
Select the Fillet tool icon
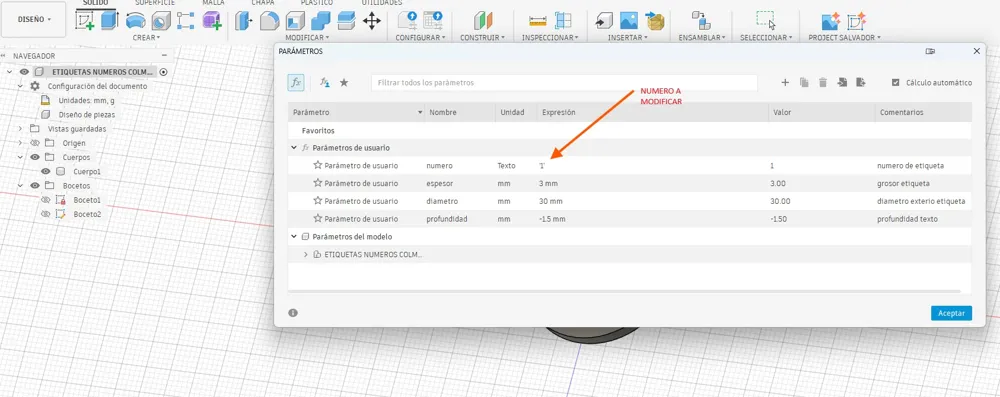pos(270,20)
